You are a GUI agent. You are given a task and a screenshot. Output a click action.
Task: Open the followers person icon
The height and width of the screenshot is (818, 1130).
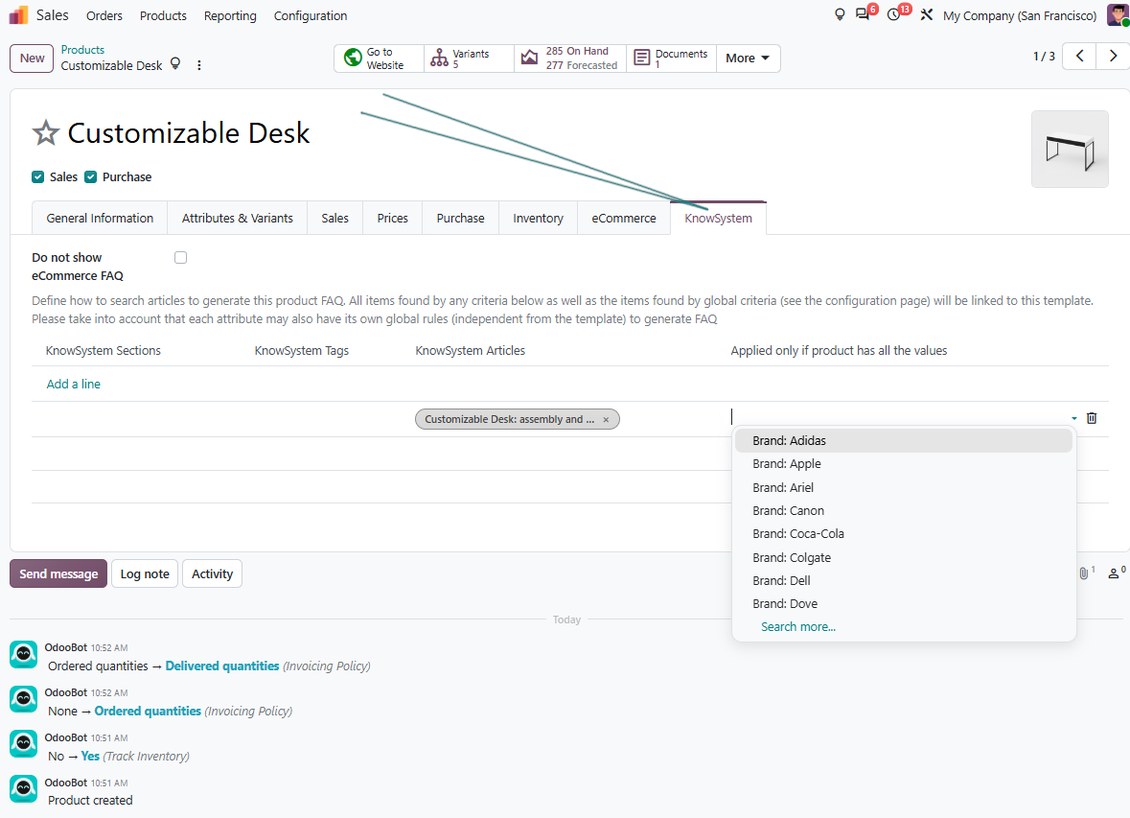[x=1114, y=573]
